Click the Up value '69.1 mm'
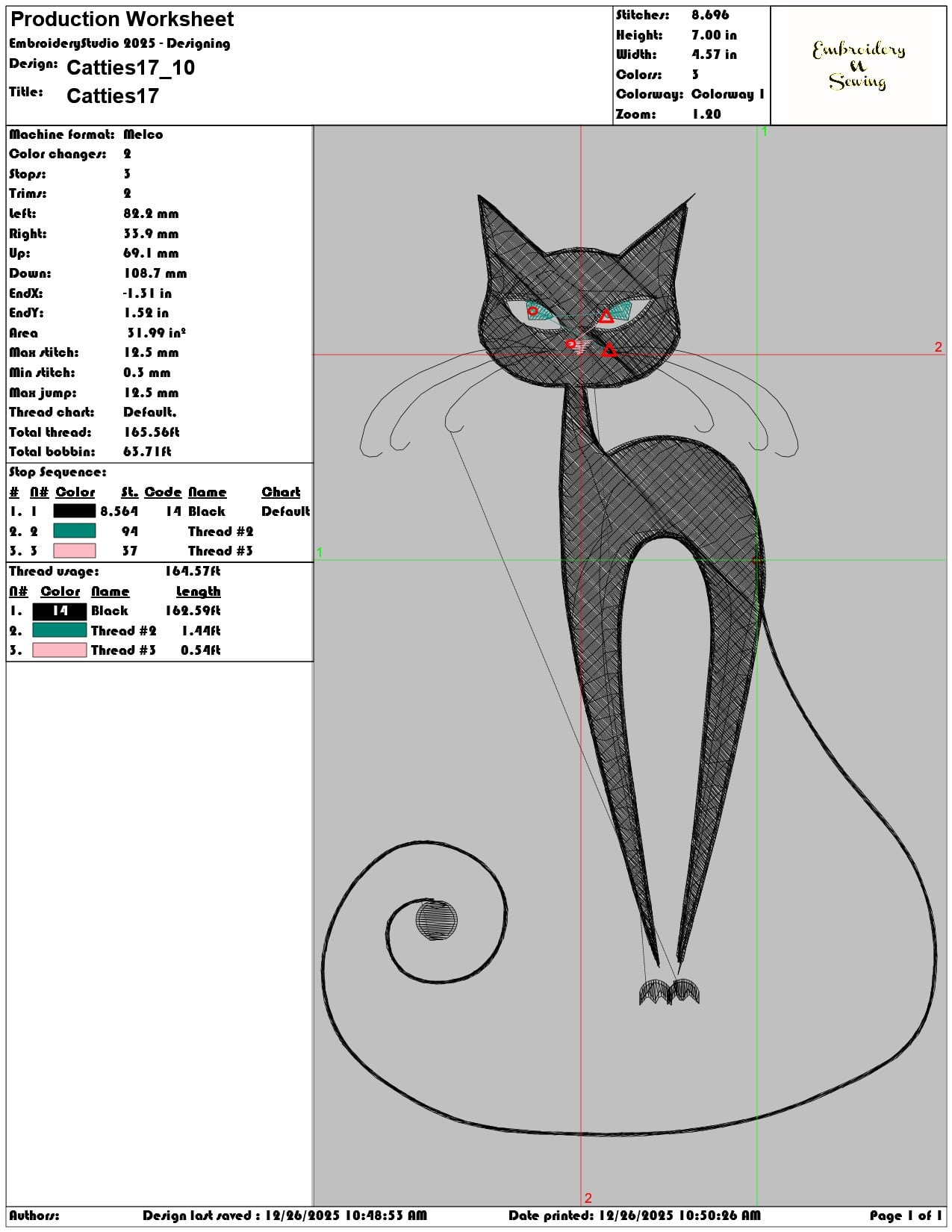Screen dimensions: 952x1232 click(x=151, y=253)
